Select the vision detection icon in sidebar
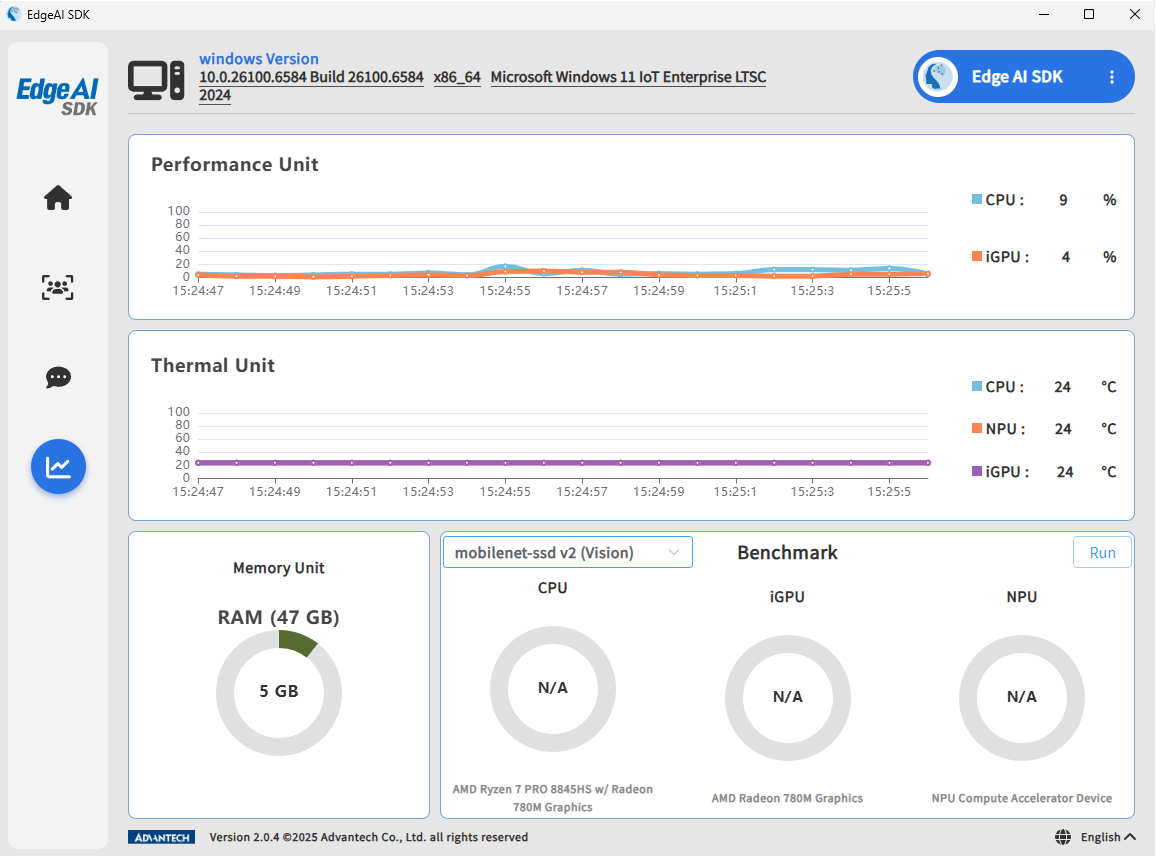1156x856 pixels. pos(58,287)
